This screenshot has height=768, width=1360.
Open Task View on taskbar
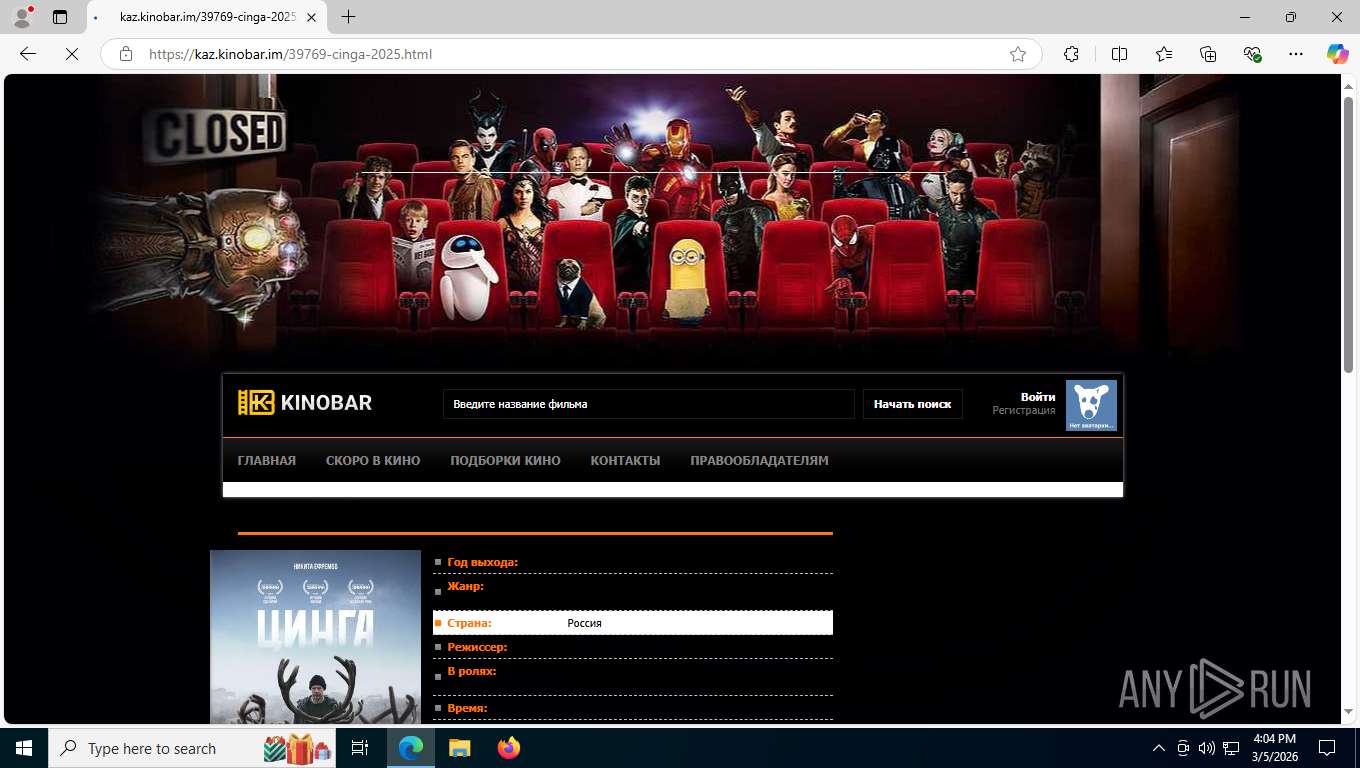(360, 748)
